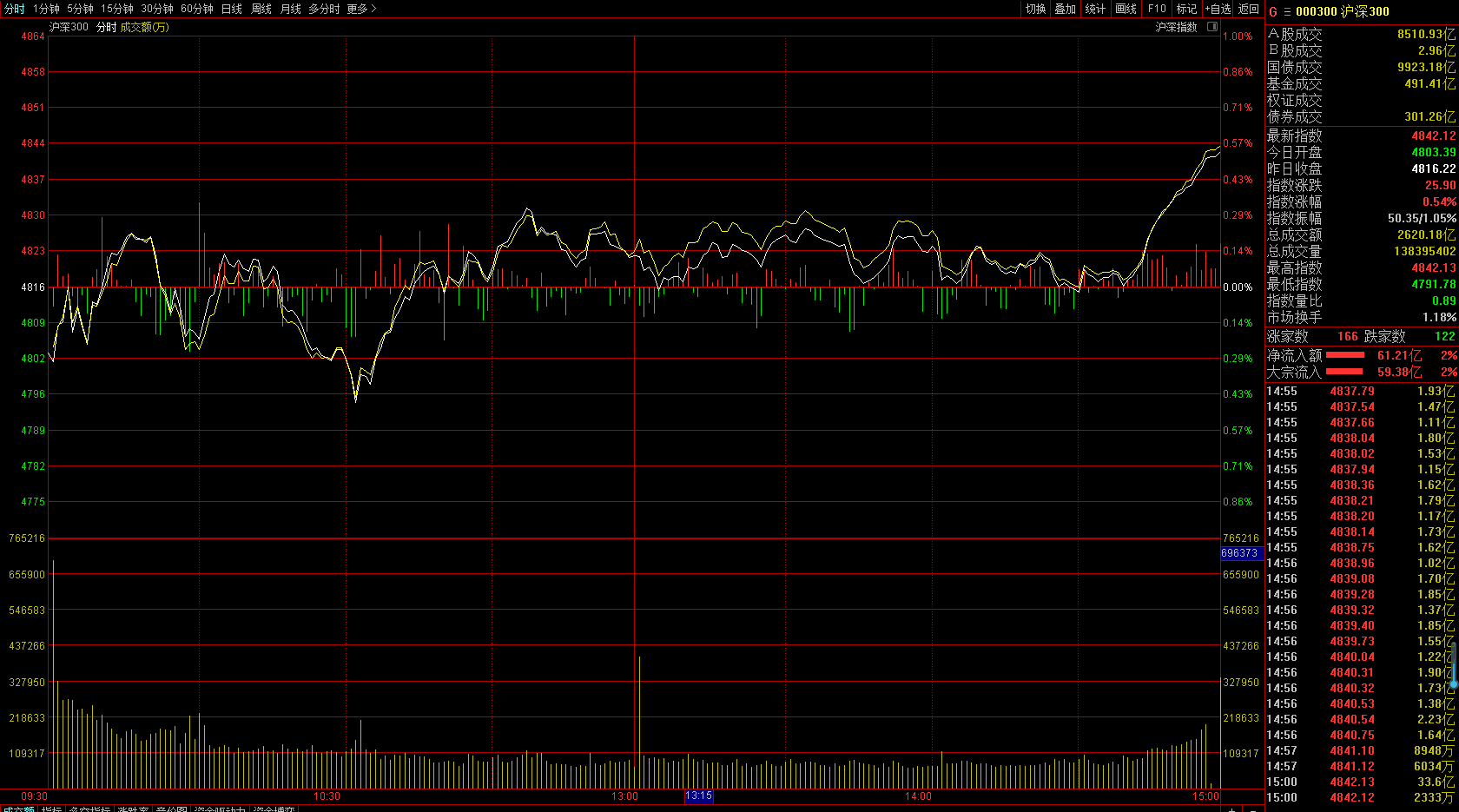Click the red G icon by 000300

pos(1273,11)
